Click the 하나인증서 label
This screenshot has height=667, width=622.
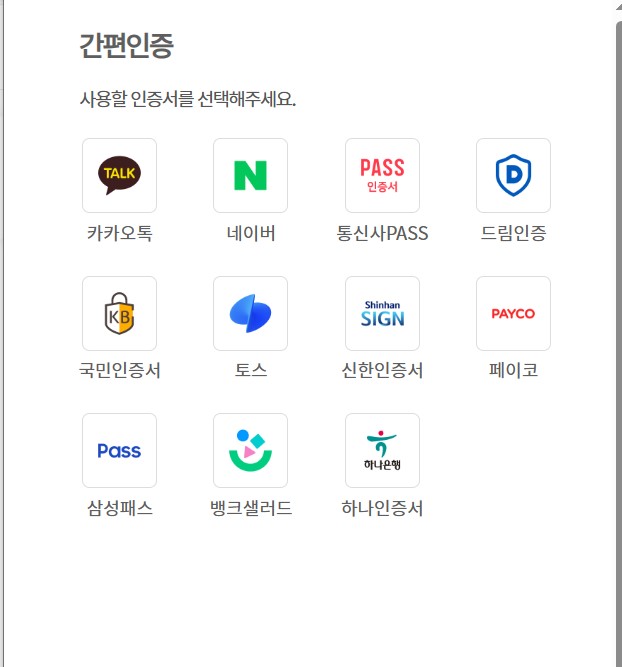(382, 508)
